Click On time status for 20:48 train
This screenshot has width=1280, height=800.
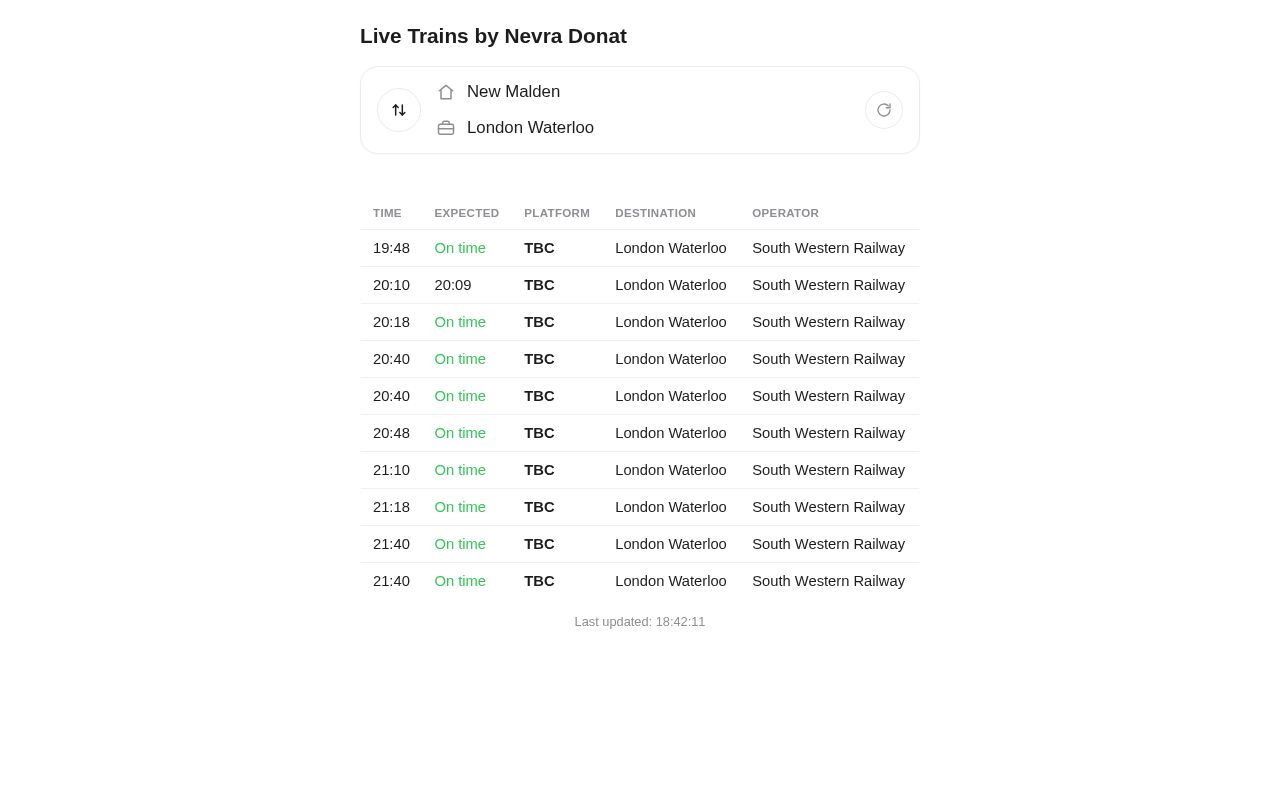coord(460,433)
